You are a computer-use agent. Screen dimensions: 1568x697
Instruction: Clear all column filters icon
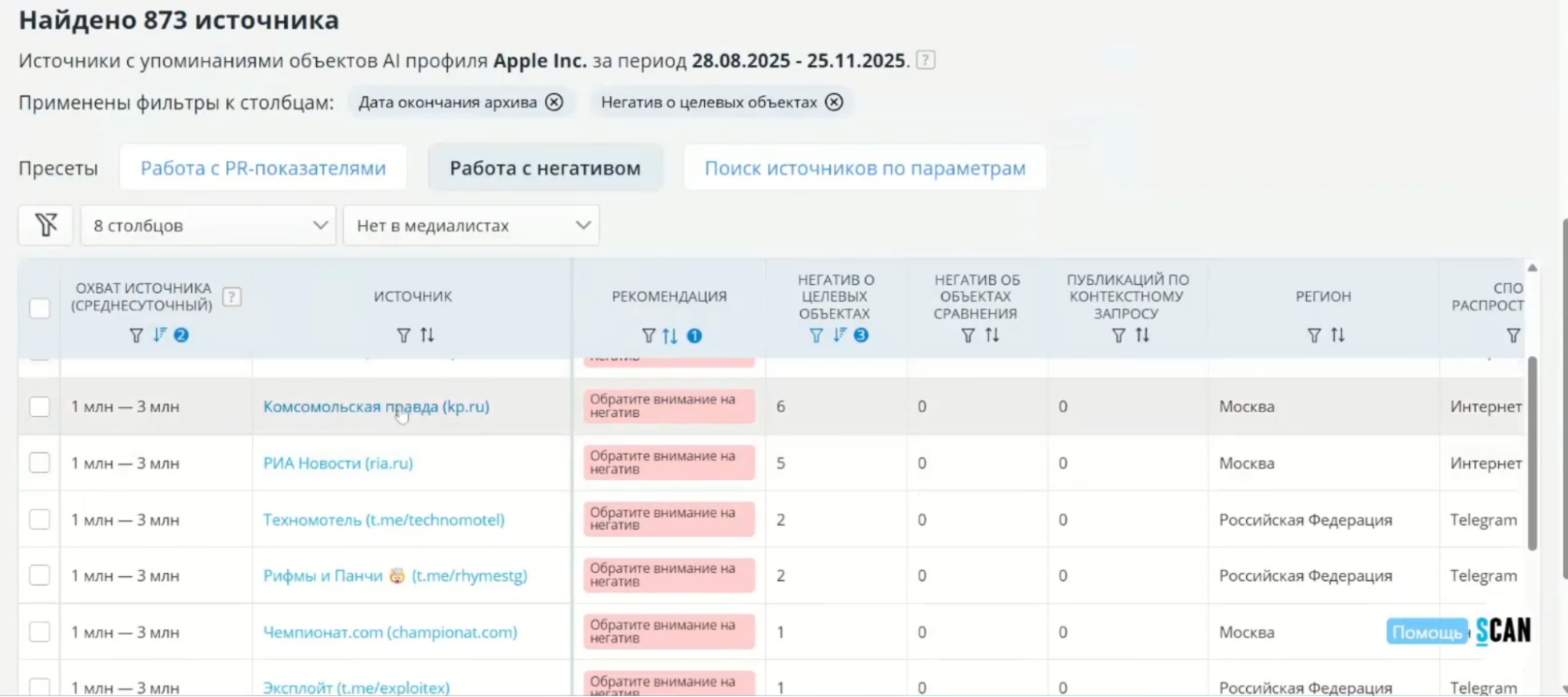(45, 226)
